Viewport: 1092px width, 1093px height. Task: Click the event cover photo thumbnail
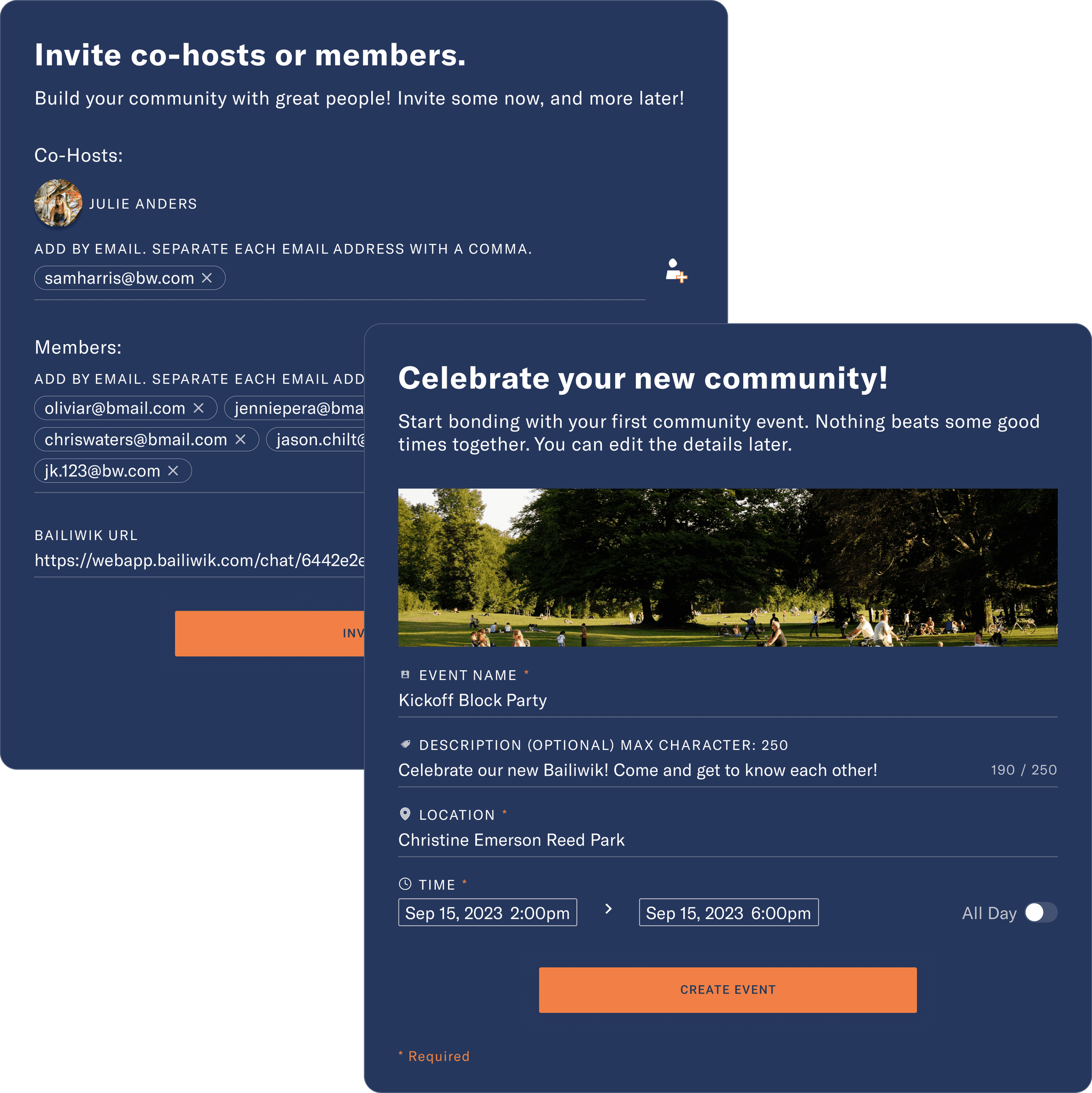728,566
